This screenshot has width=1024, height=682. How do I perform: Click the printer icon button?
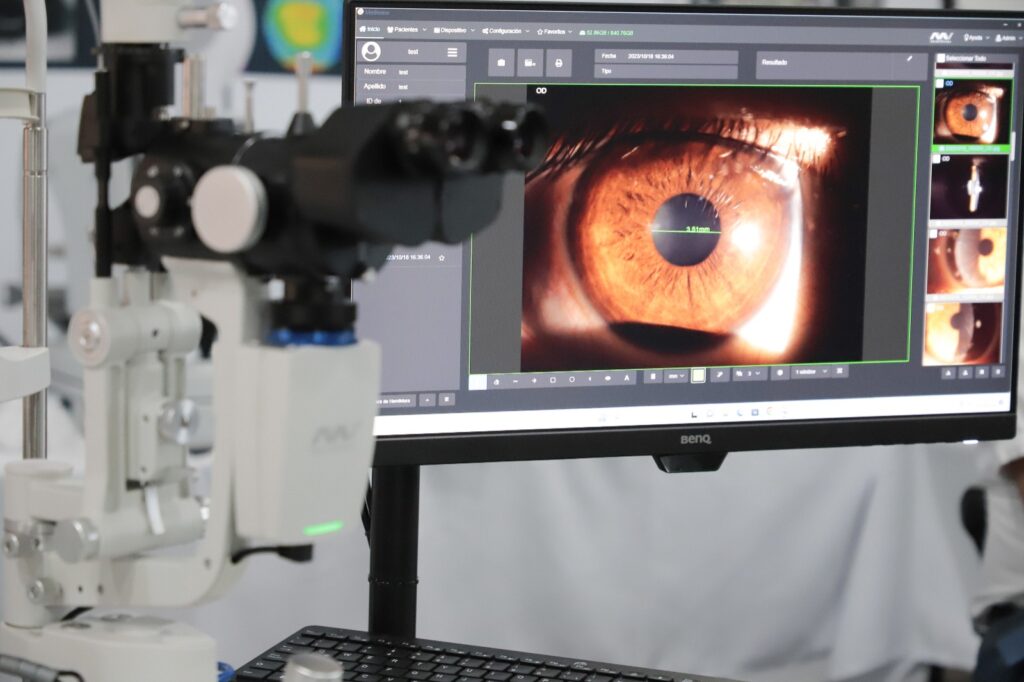tap(558, 62)
